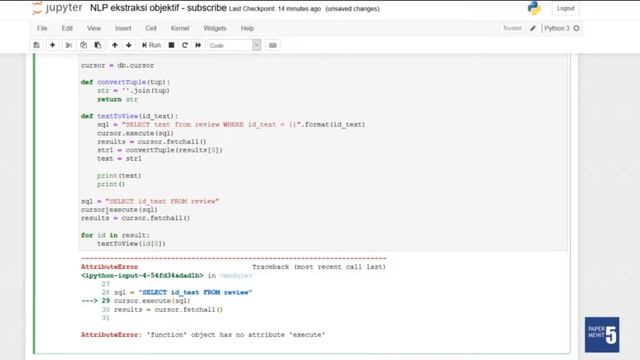The height and width of the screenshot is (360, 640).
Task: Click the Trusted notebook indicator
Action: (x=512, y=28)
